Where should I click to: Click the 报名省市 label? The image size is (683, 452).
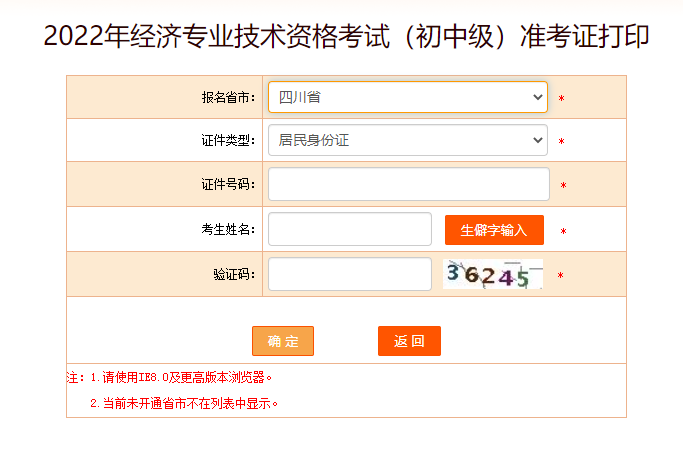tap(228, 98)
